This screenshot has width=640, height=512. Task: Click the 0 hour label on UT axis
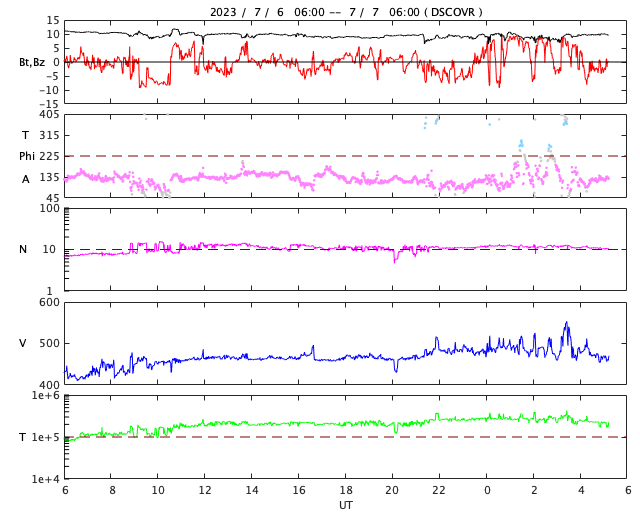[487, 490]
